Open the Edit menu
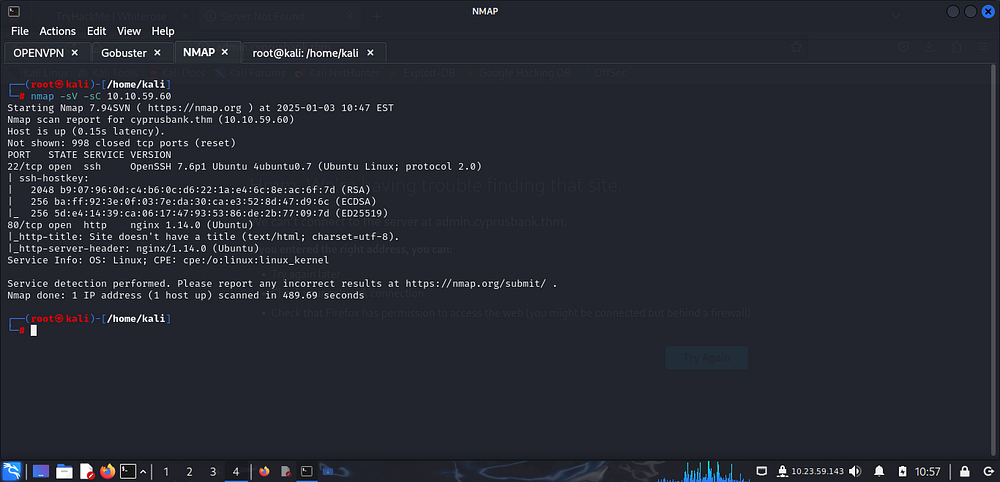Viewport: 1000px width, 482px height. point(96,31)
